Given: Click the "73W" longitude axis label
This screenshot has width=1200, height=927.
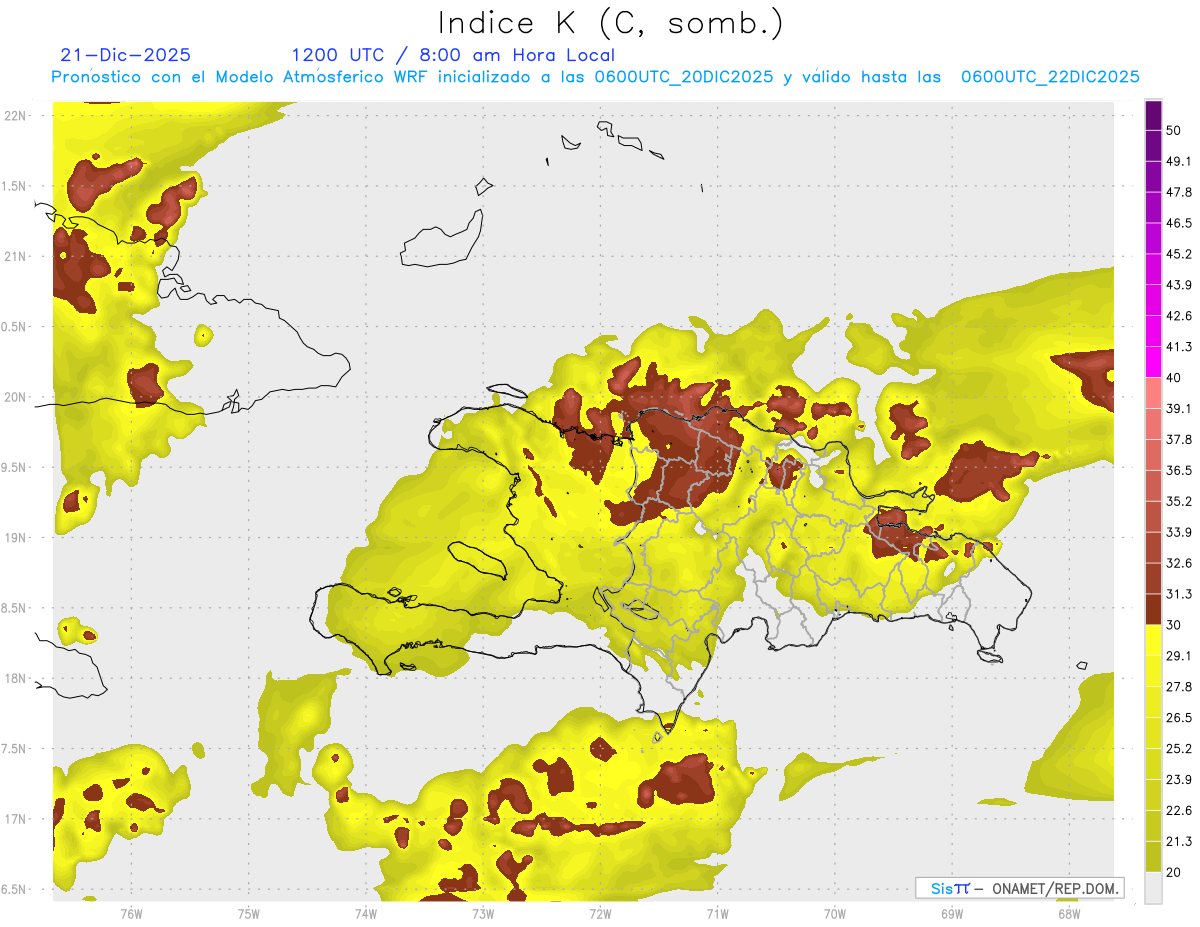Looking at the screenshot, I should click(483, 914).
